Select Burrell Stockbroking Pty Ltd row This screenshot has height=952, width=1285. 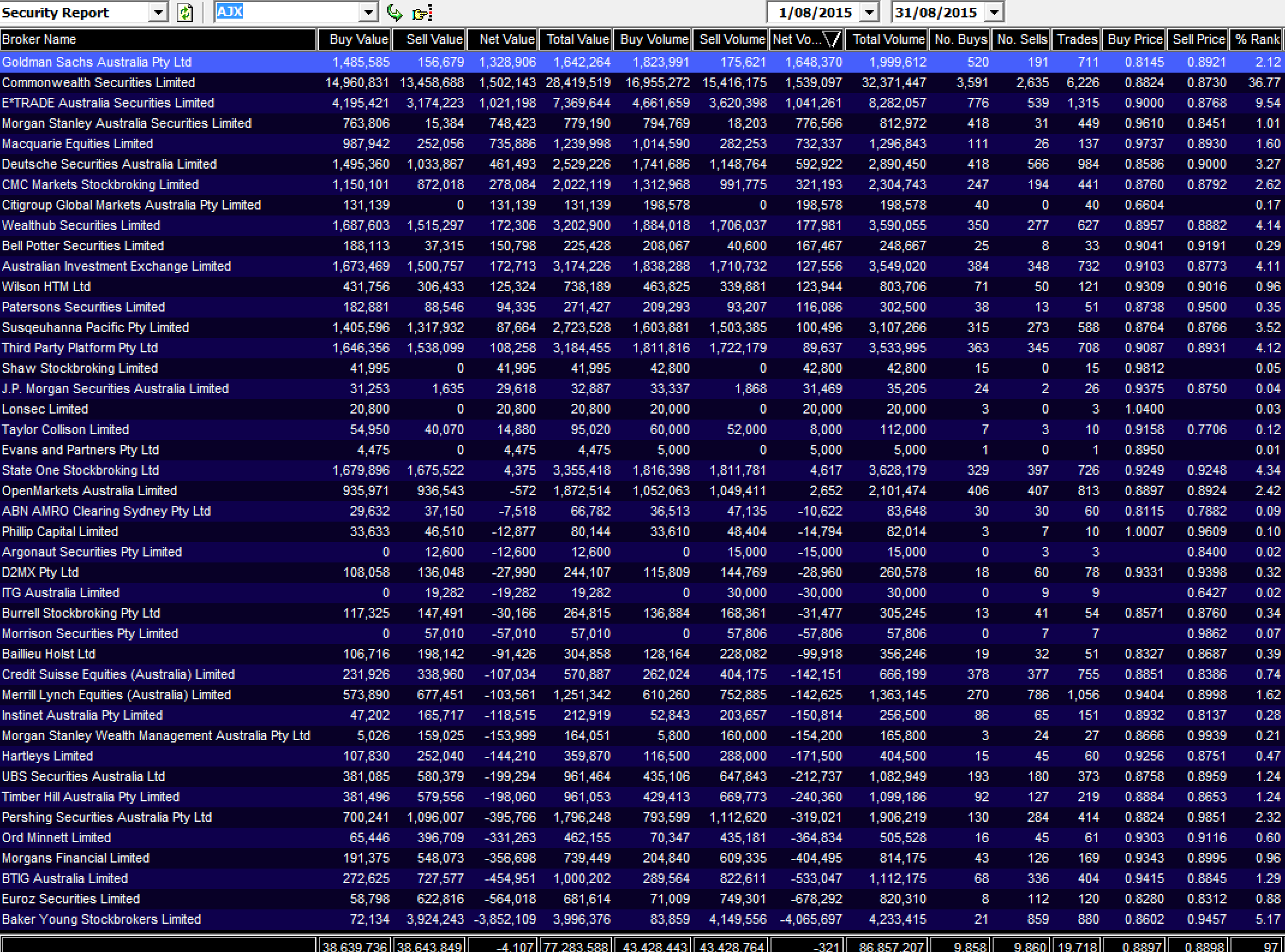(641, 613)
